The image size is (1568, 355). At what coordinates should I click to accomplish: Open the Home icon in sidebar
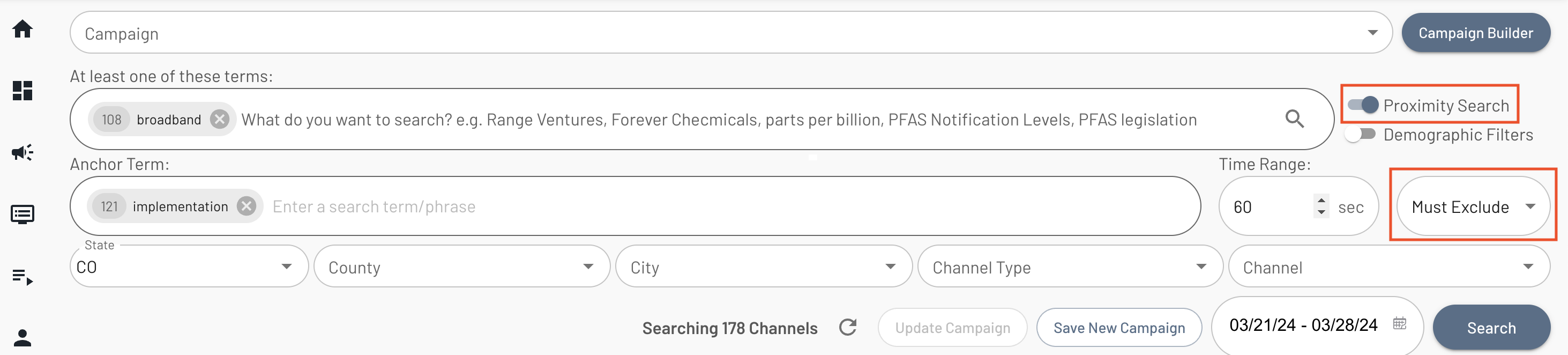coord(23,28)
